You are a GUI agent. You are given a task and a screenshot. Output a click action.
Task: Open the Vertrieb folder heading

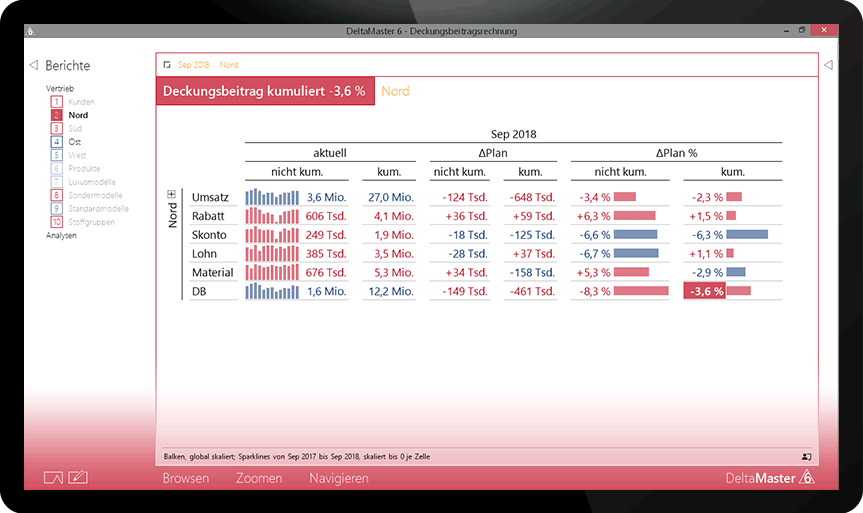pos(59,89)
